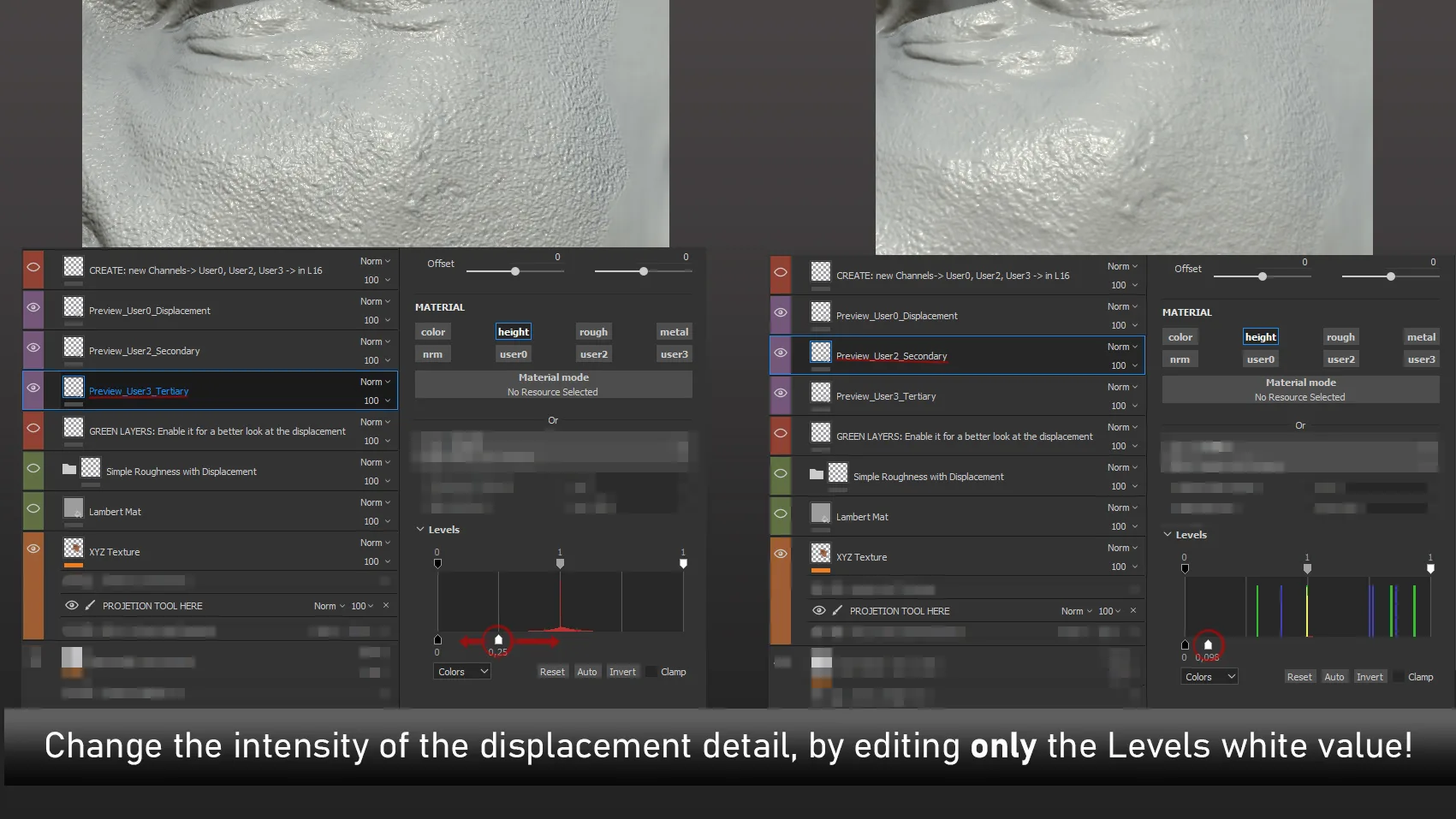Select the user2 channel

593,353
